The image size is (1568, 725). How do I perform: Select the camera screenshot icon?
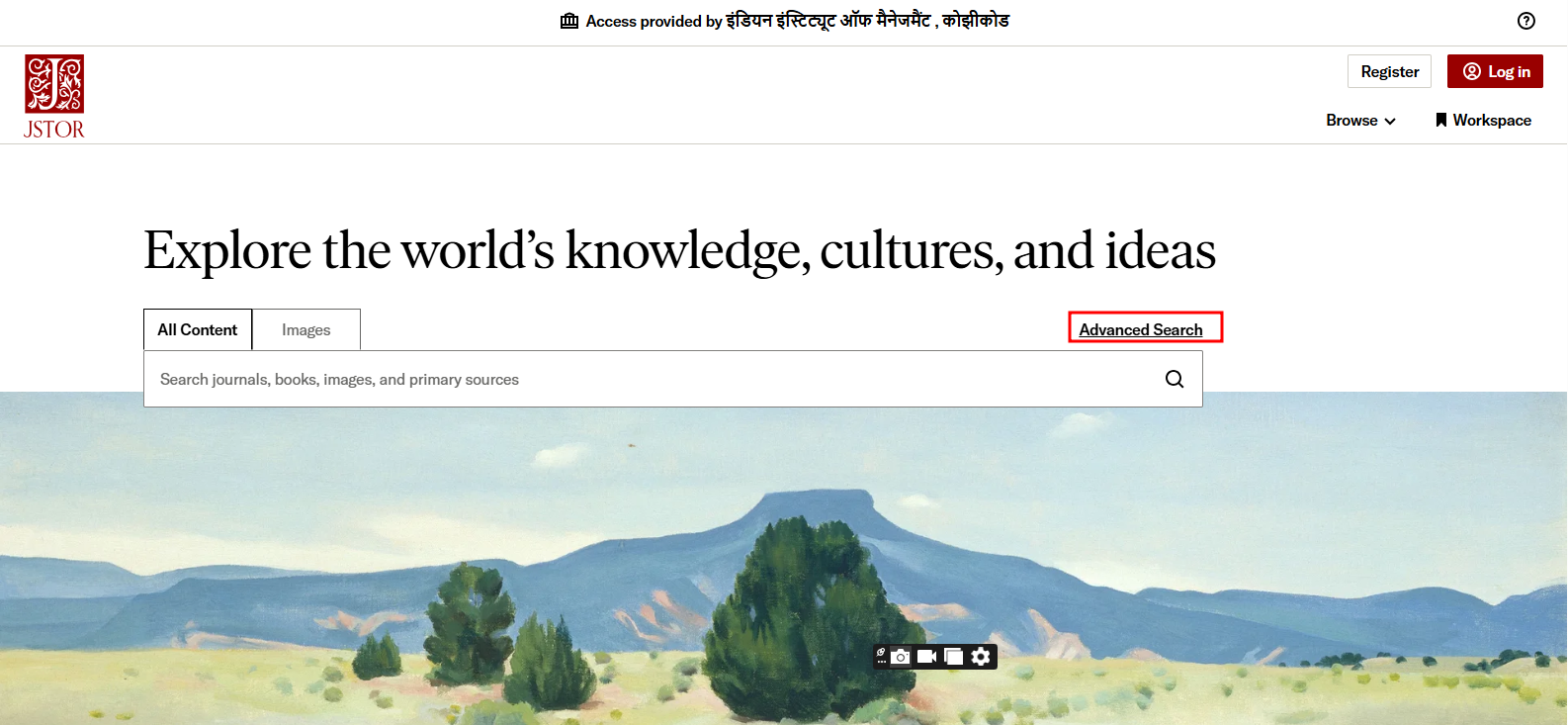[x=901, y=657]
